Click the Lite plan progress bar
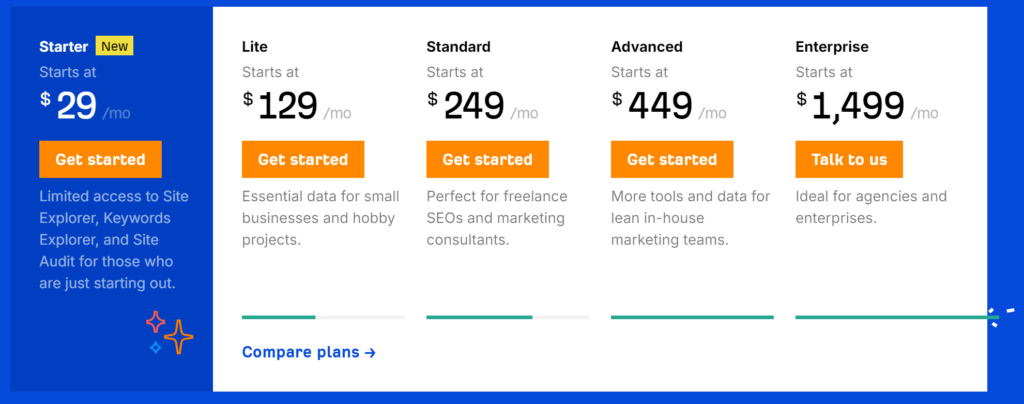Screen dimensions: 1024x404 coord(323,317)
